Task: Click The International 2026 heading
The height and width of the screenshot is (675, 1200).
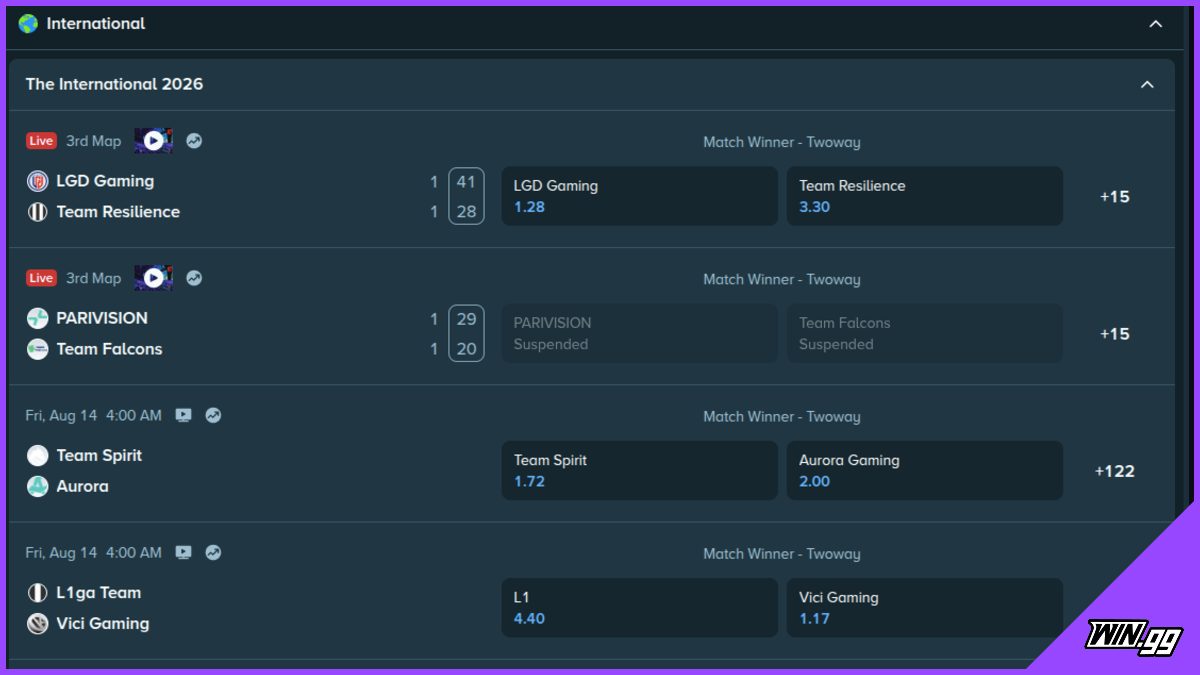Action: point(114,84)
